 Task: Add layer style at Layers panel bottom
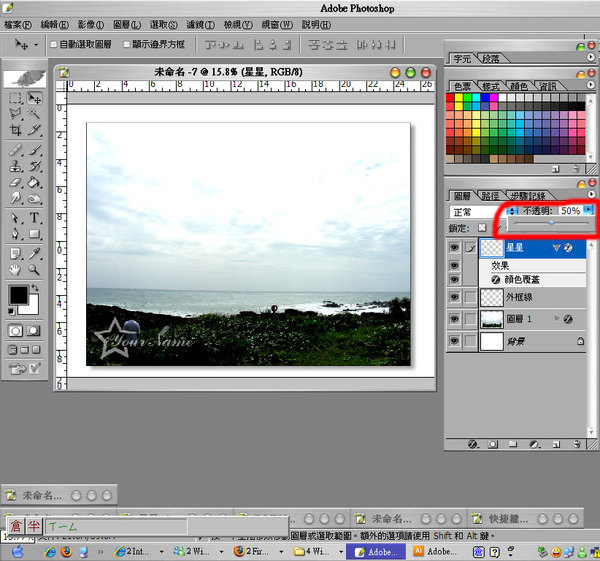(x=473, y=444)
